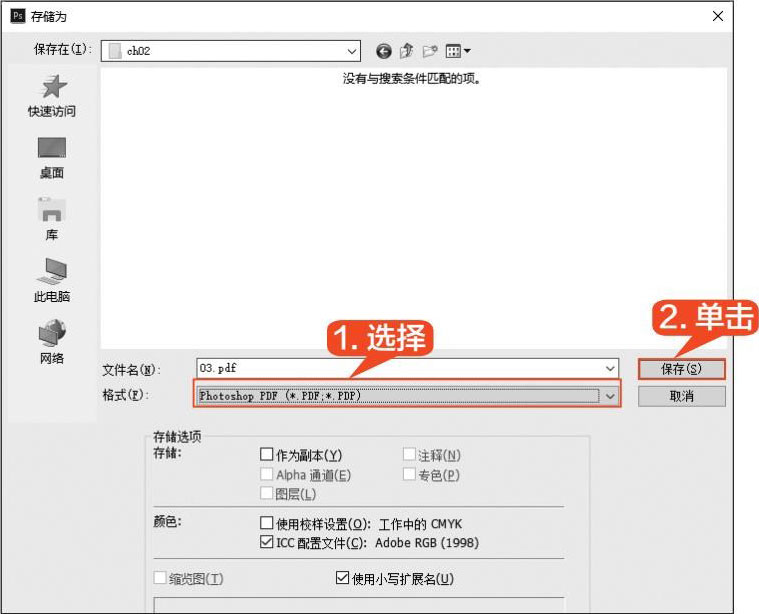Uncheck the ICC profile checkbox
Viewport: 759px width, 614px height.
point(267,544)
